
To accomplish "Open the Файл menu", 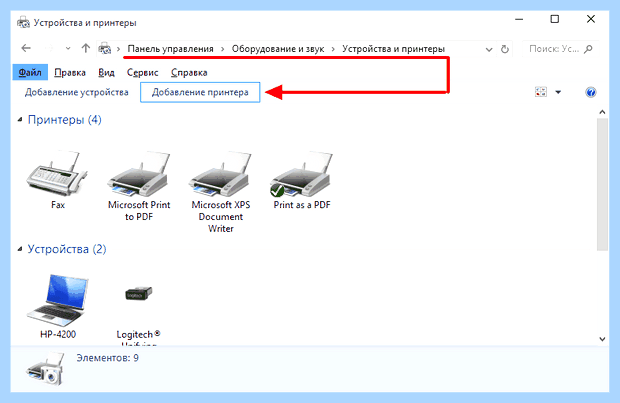I will pyautogui.click(x=30, y=72).
